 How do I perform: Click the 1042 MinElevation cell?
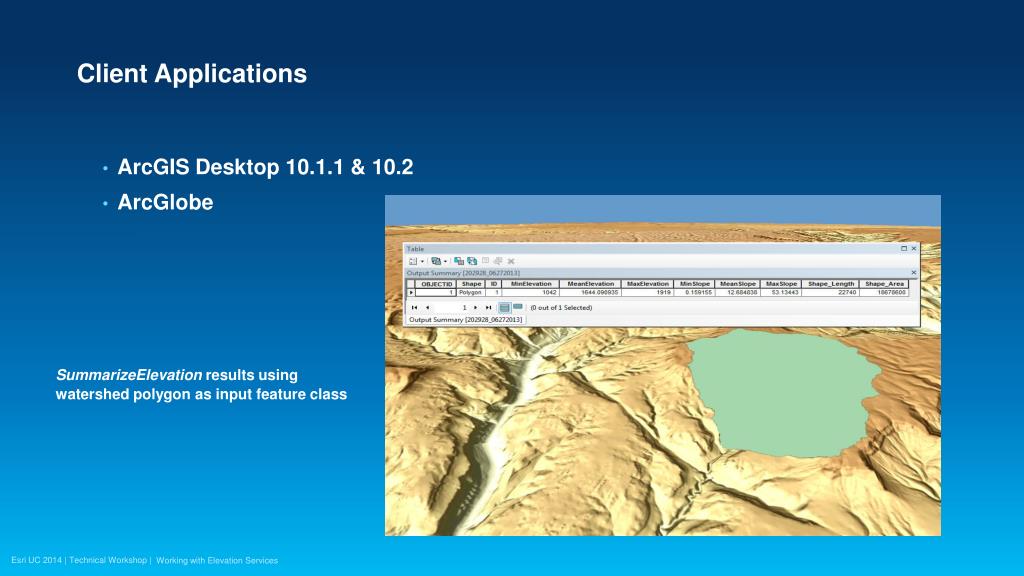point(531,293)
